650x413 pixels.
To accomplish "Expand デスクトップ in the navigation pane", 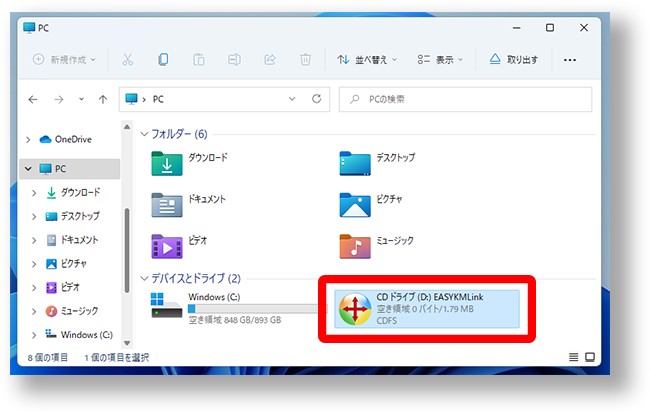I will point(34,216).
